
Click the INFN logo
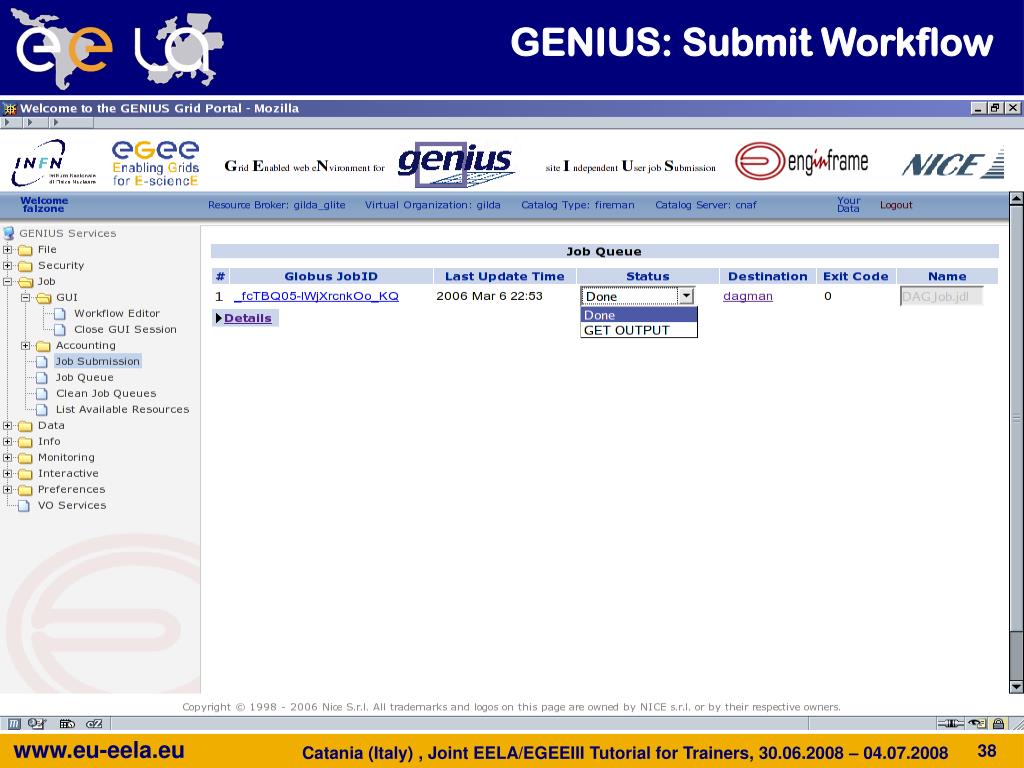(54, 163)
